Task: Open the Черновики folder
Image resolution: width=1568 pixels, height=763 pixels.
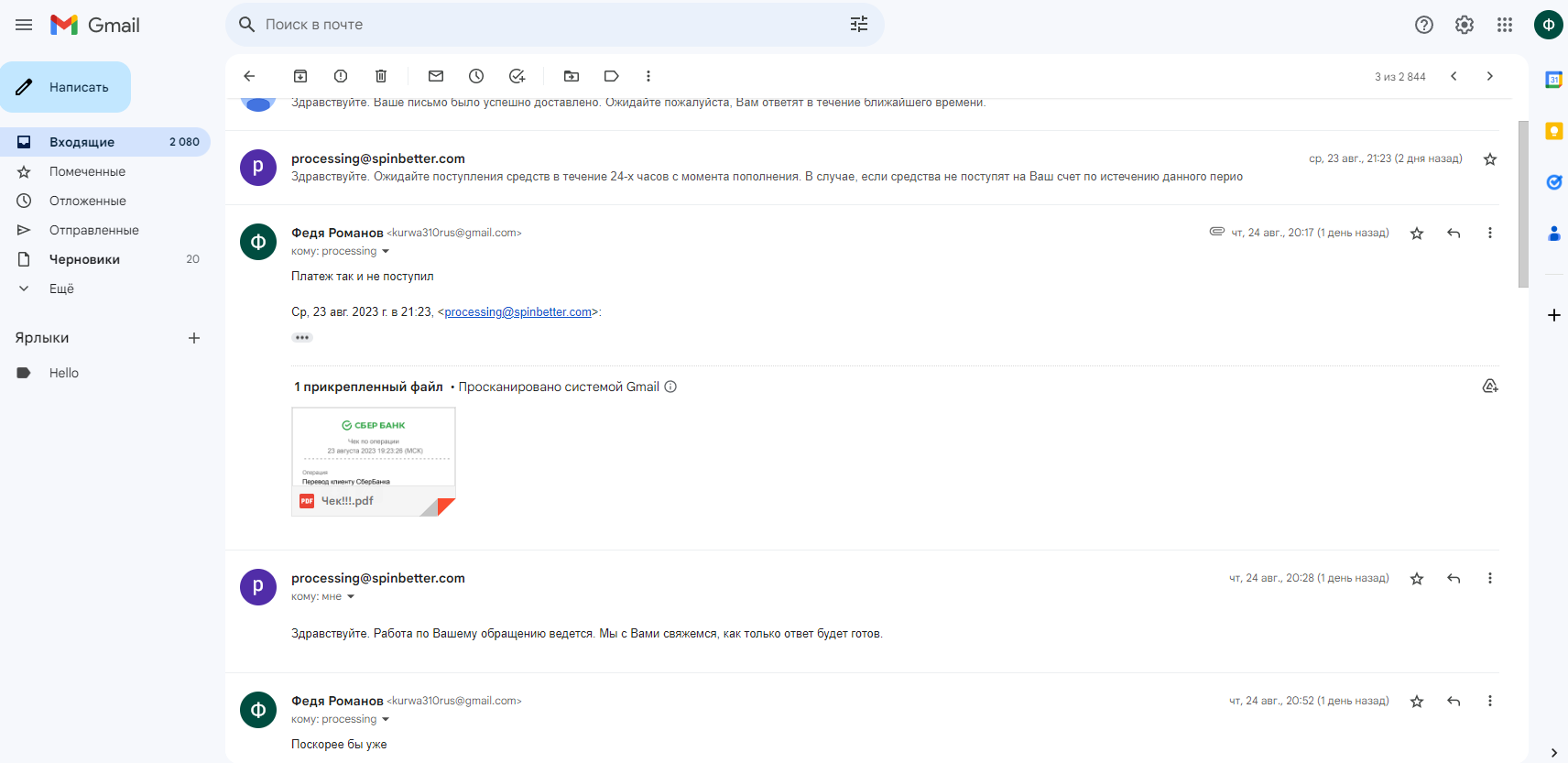Action: point(84,259)
